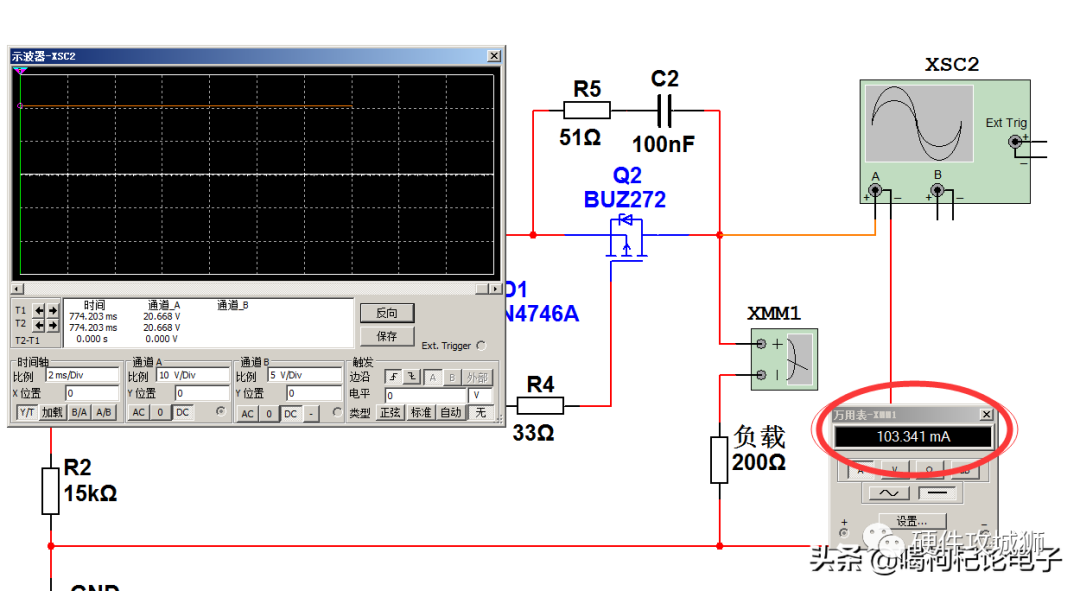
Task: Set the multimeter to DC measurement mode
Action: (938, 491)
